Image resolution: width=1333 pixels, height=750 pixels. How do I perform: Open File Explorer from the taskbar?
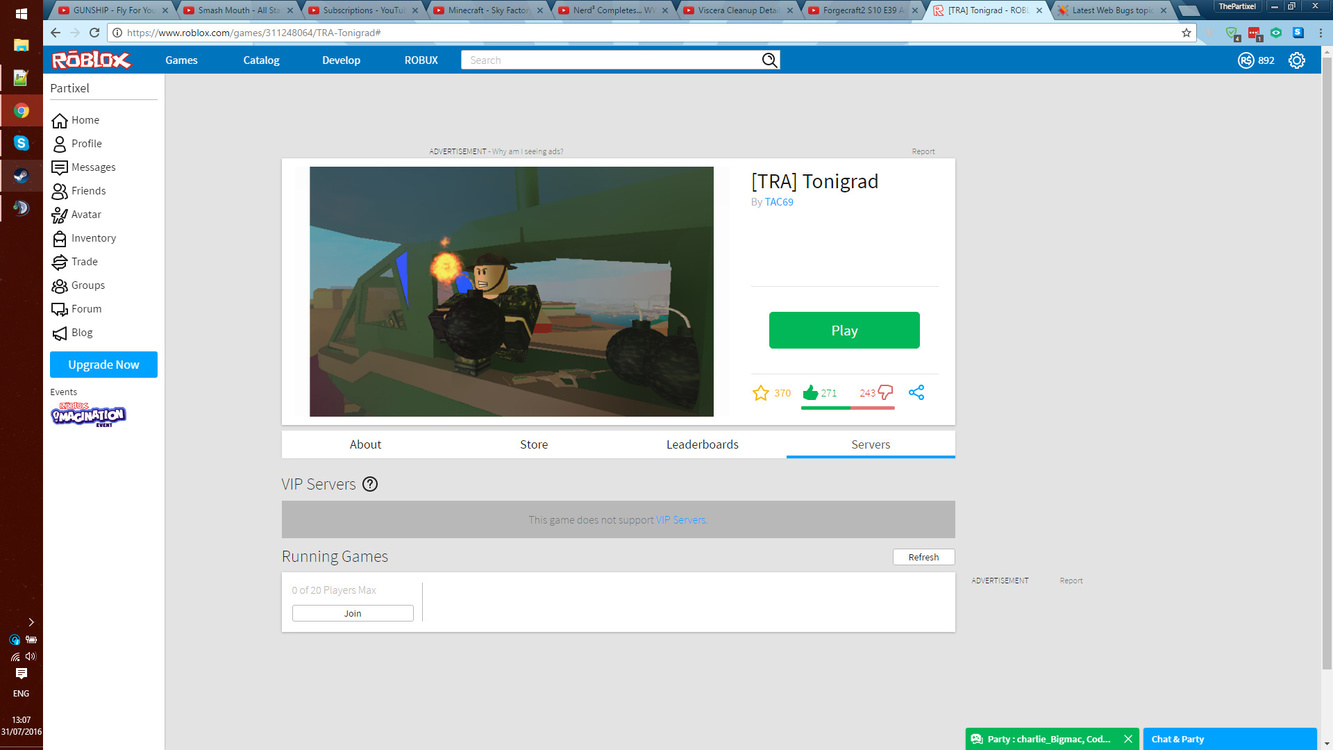tap(21, 45)
